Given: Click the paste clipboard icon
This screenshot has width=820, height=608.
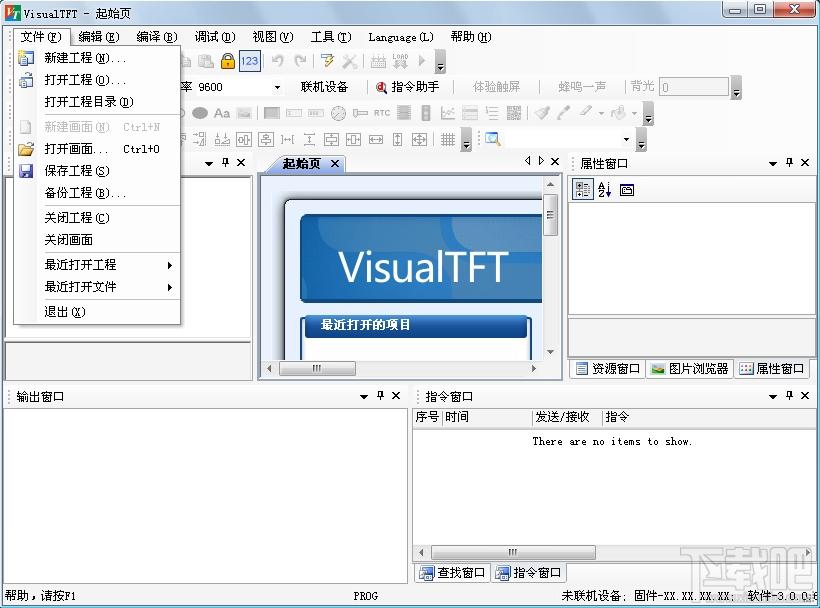Looking at the screenshot, I should point(206,61).
